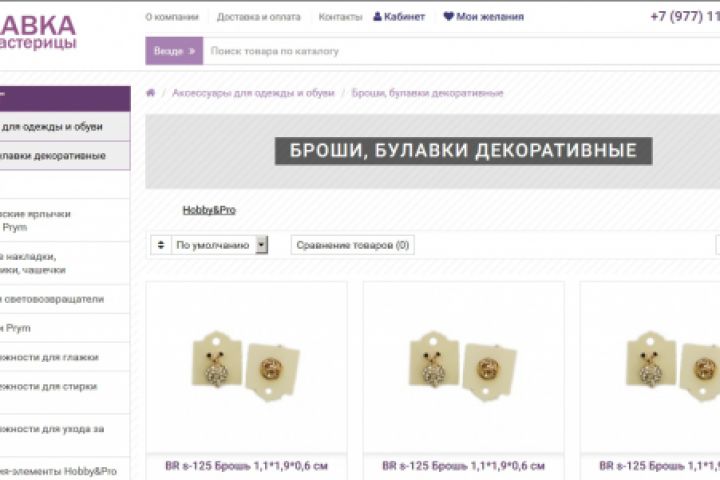Image resolution: width=720 pixels, height=480 pixels.
Task: Click first BR s-125 Брошь product title
Action: (247, 466)
